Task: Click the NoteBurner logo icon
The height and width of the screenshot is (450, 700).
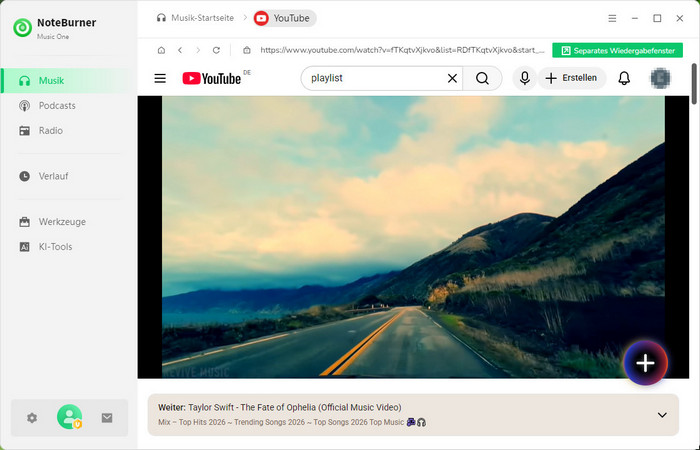Action: click(22, 28)
